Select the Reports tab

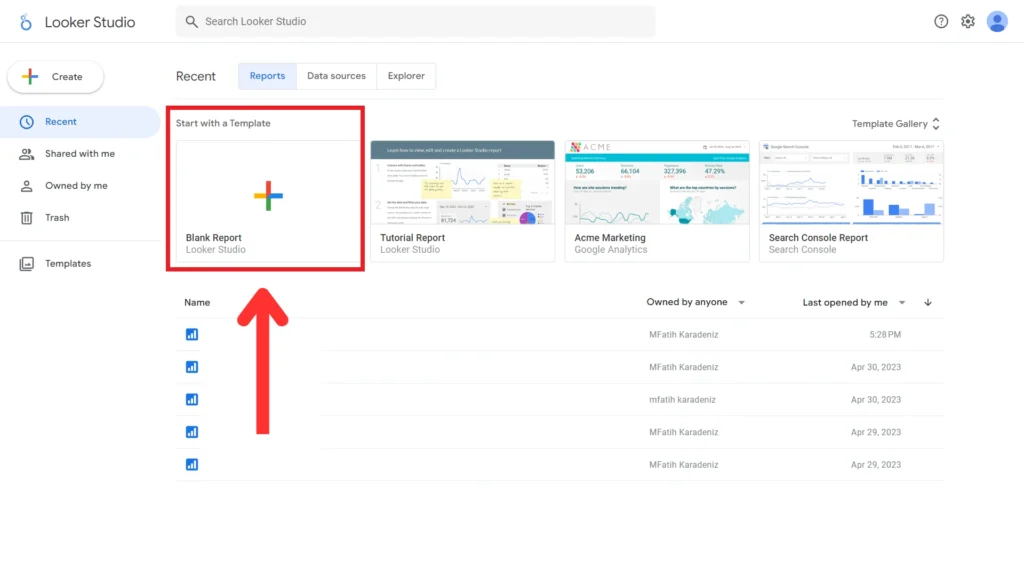tap(267, 76)
